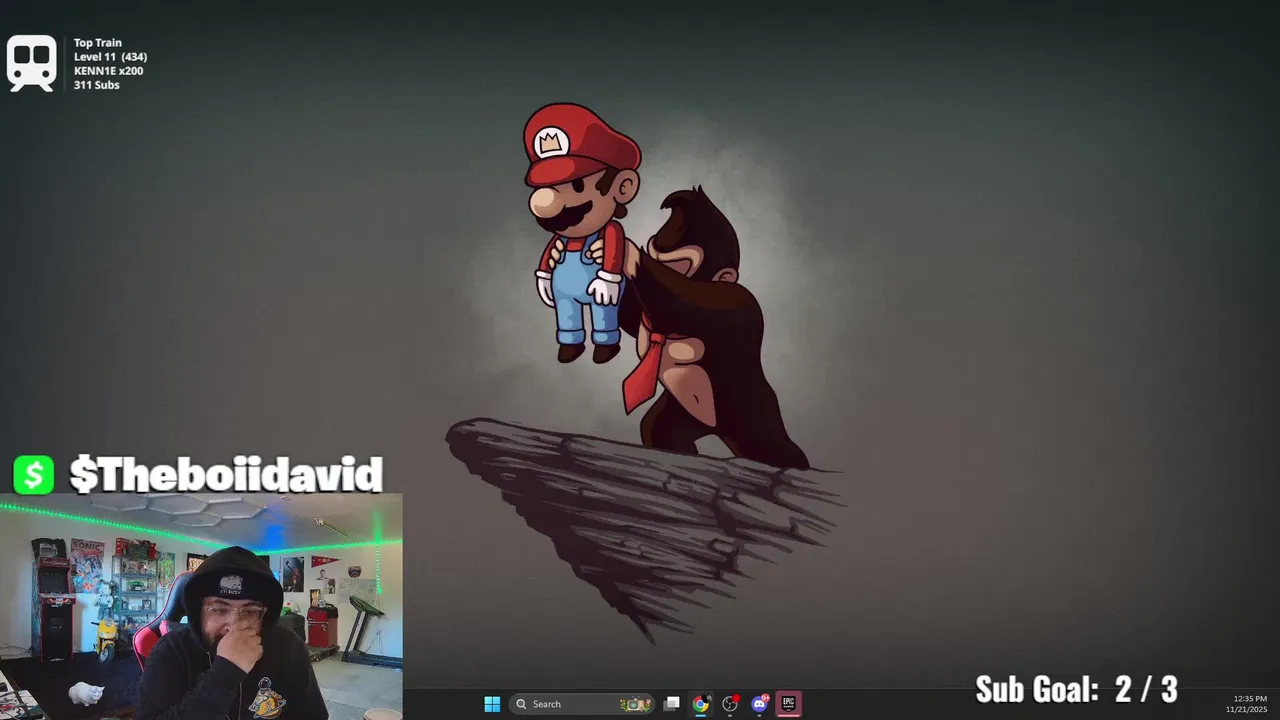Click the Top Train label
1280x720 pixels.
[97, 43]
